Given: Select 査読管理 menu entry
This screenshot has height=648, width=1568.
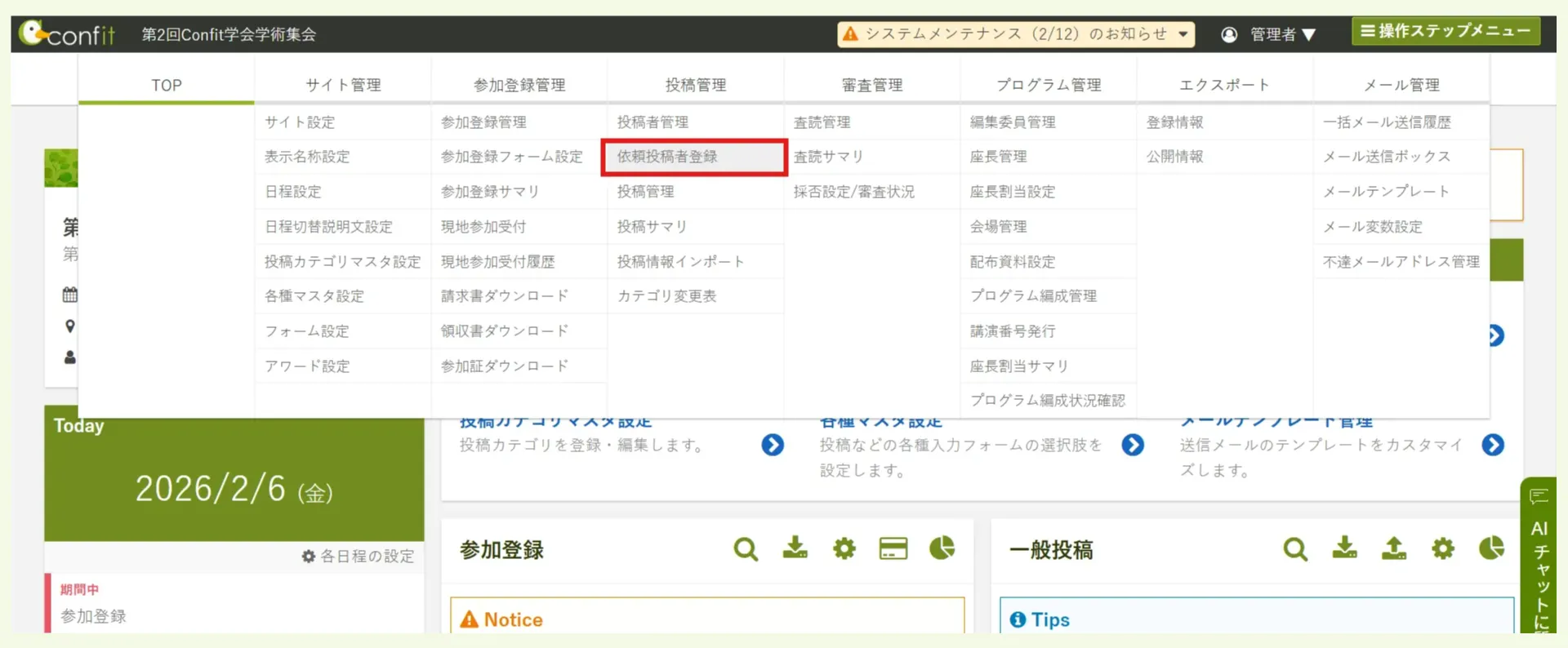Looking at the screenshot, I should 872,122.
